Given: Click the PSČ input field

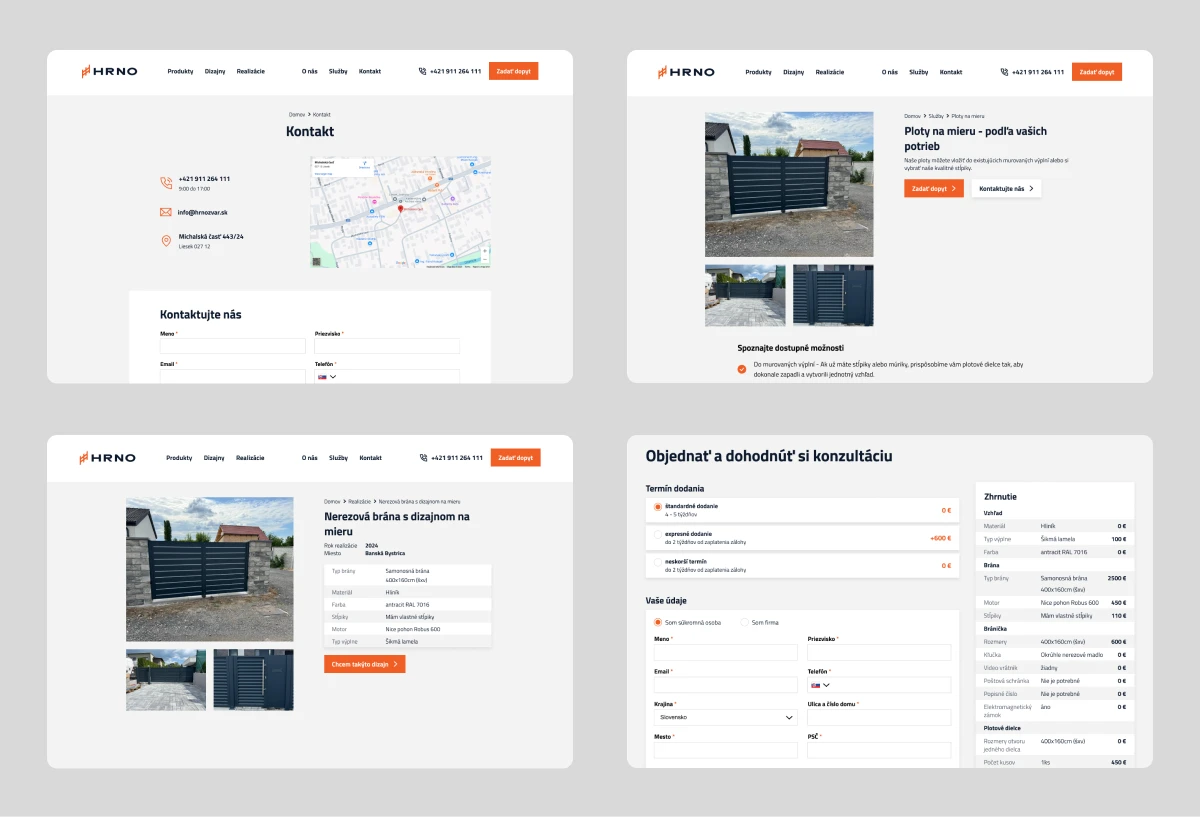Looking at the screenshot, I should point(879,750).
